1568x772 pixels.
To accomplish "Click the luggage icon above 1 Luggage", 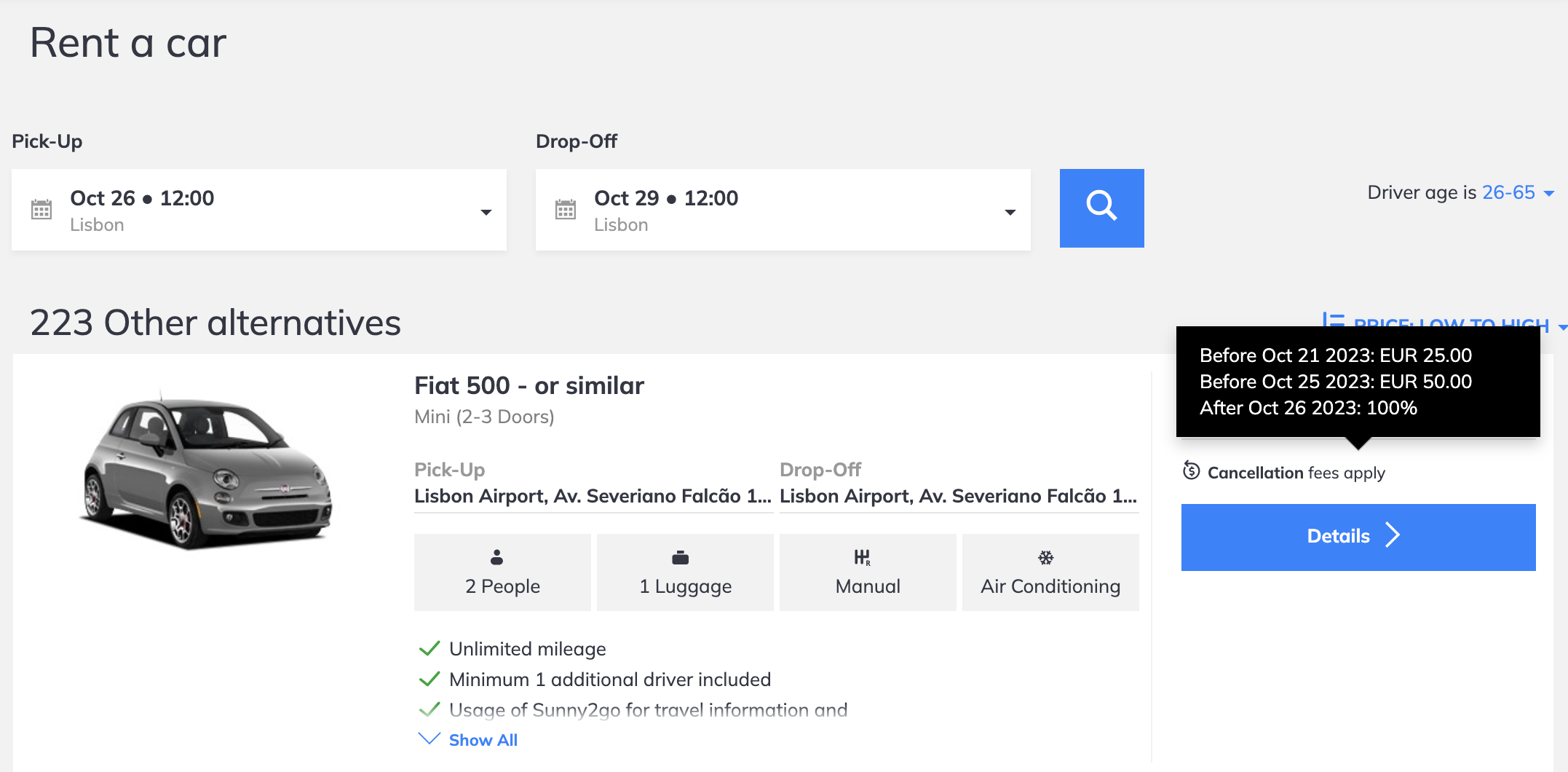I will pos(681,558).
